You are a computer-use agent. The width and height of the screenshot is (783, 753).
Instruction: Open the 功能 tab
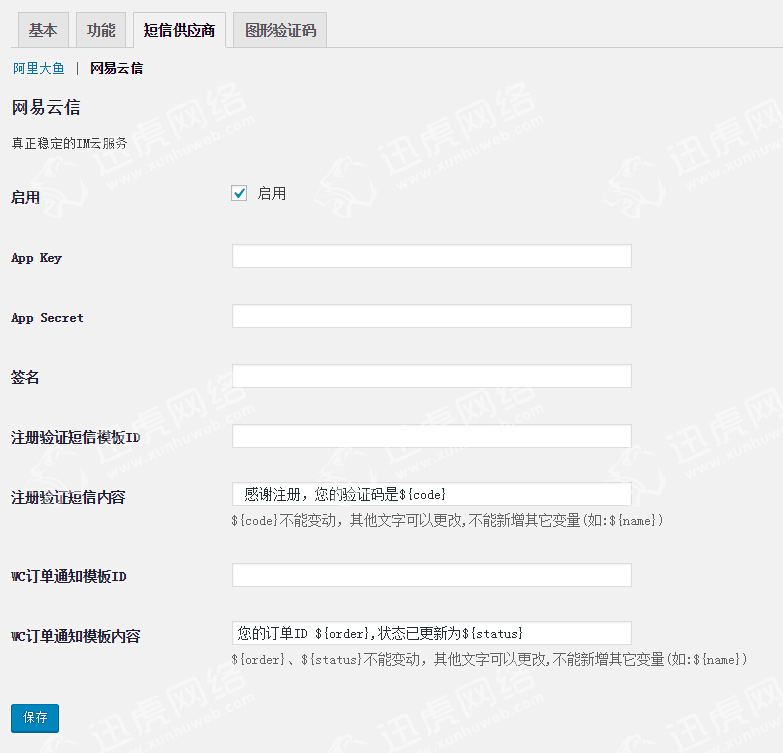101,30
